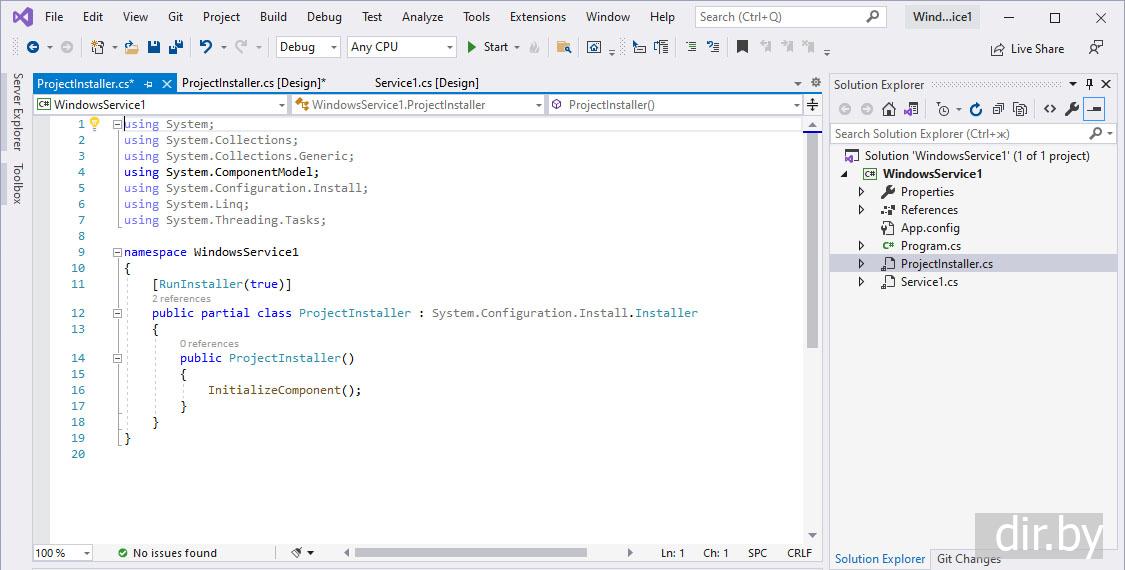The height and width of the screenshot is (570, 1125).
Task: Switch to the Service1.cs [Design] tab
Action: point(426,83)
